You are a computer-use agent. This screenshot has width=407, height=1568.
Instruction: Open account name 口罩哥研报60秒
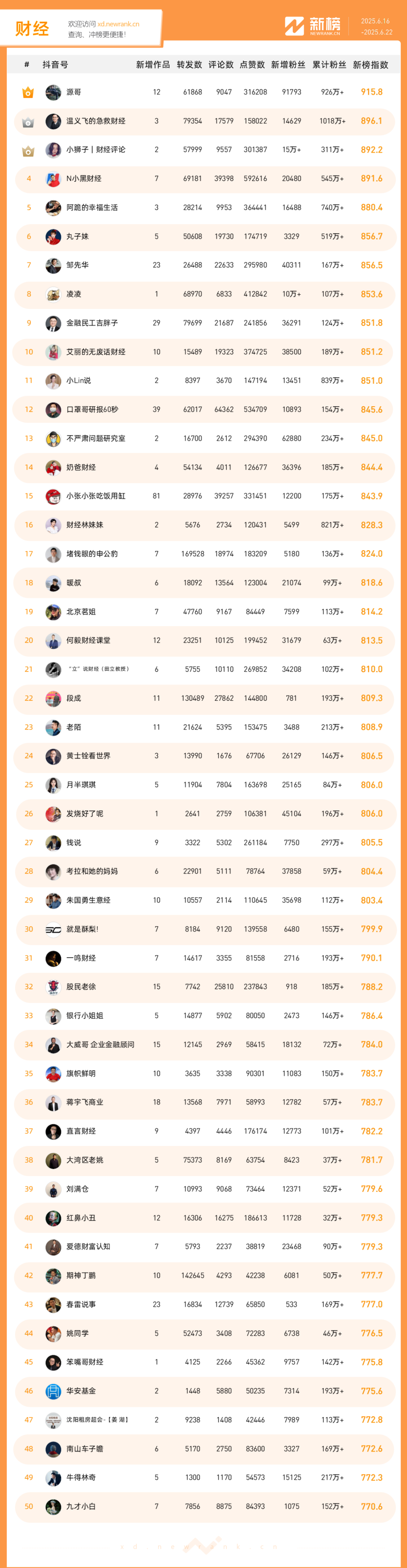[92, 410]
